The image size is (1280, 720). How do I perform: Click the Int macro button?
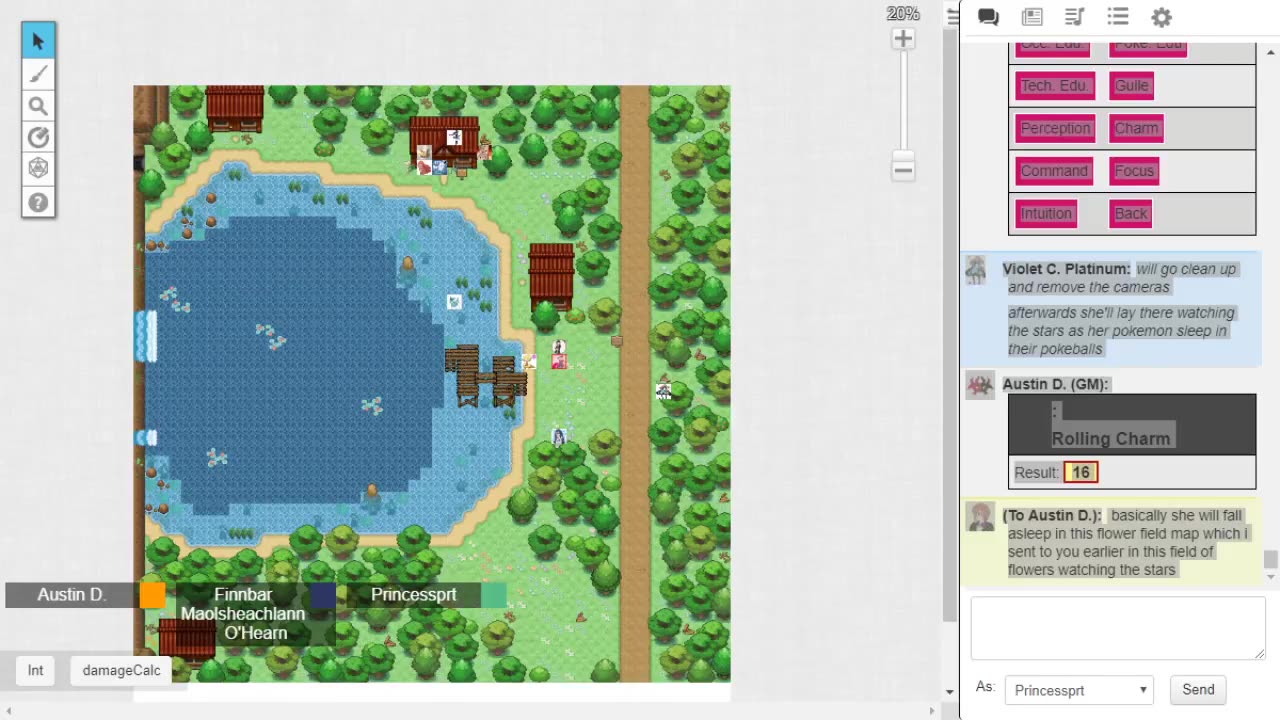point(36,670)
